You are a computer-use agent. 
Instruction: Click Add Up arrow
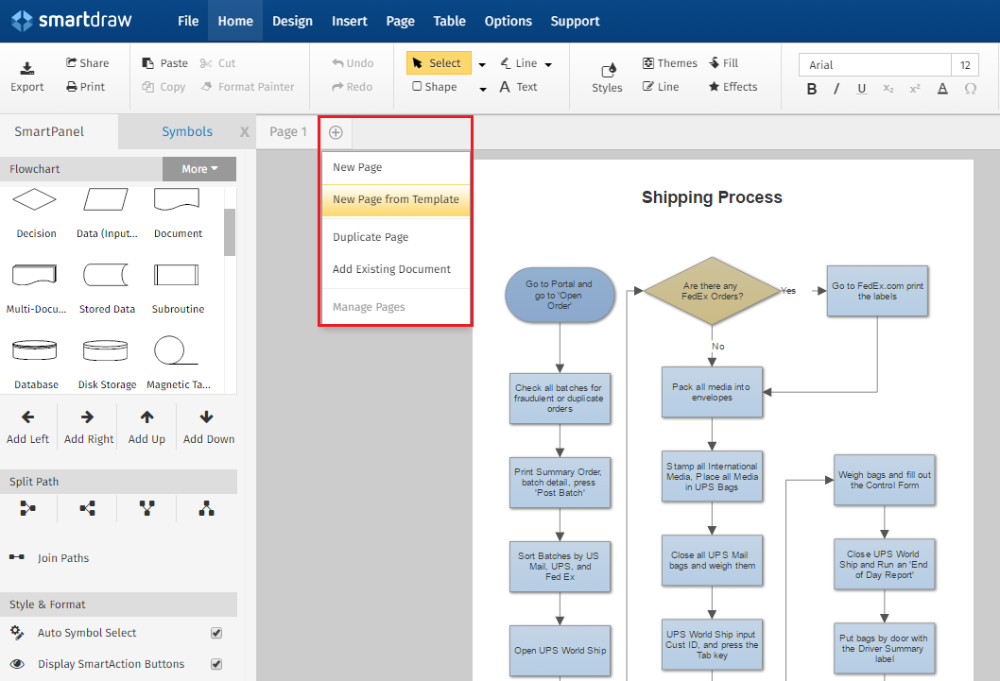coord(147,418)
